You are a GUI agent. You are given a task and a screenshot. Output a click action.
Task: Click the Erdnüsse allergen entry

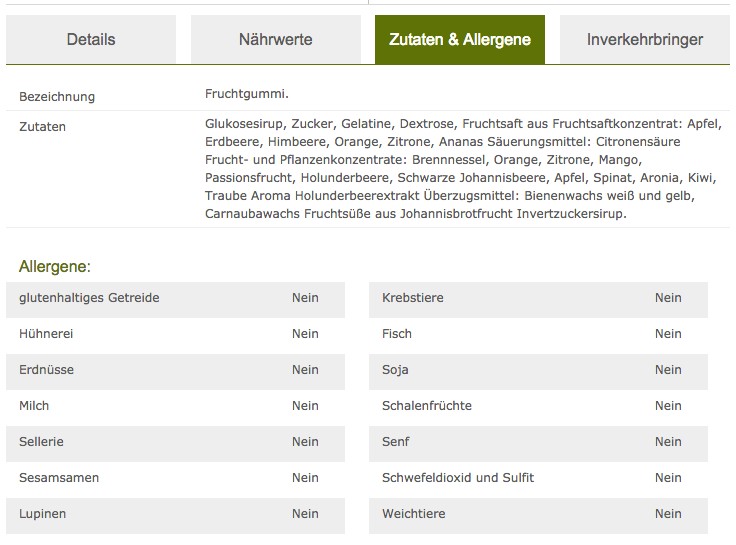coord(46,370)
